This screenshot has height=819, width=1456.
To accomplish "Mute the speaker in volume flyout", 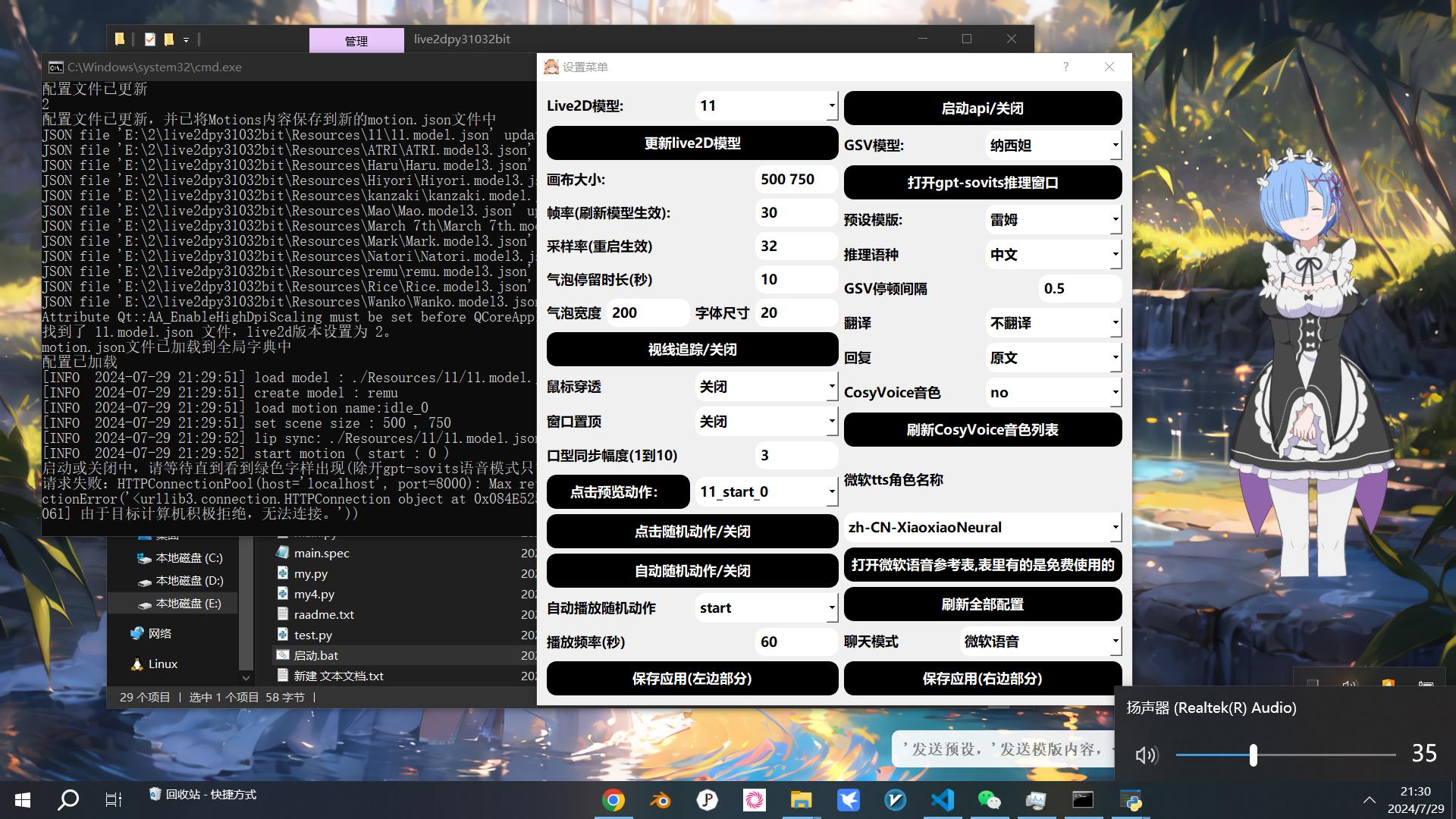I will point(1147,755).
